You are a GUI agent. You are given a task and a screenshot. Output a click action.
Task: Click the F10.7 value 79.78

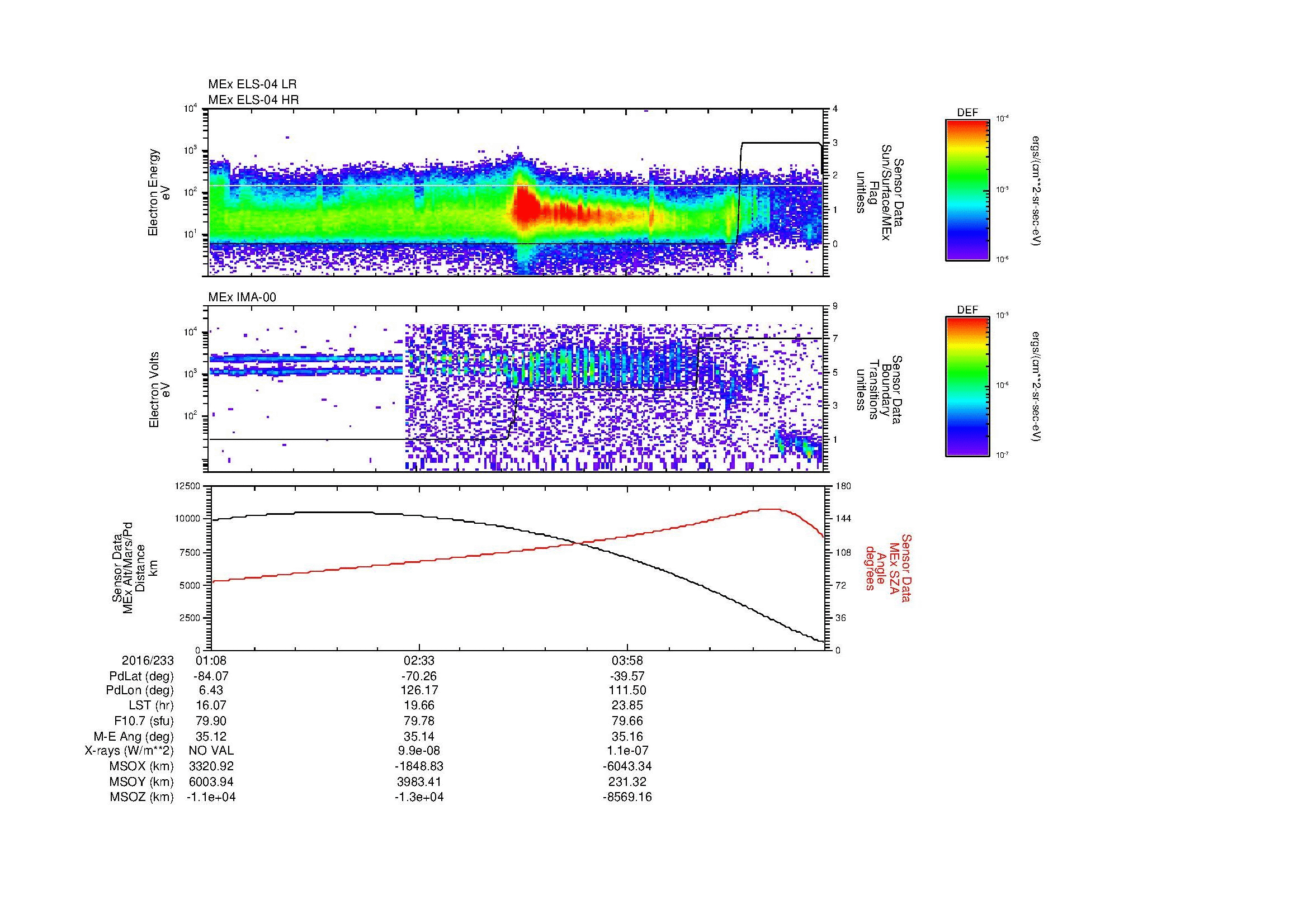(x=419, y=721)
